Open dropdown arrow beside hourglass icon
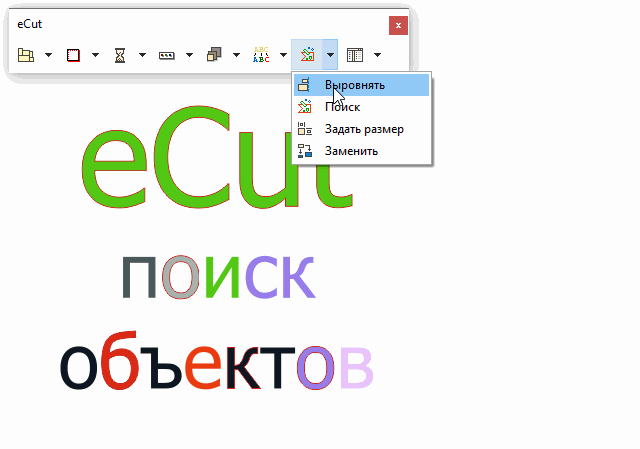The image size is (640, 449). [142, 55]
